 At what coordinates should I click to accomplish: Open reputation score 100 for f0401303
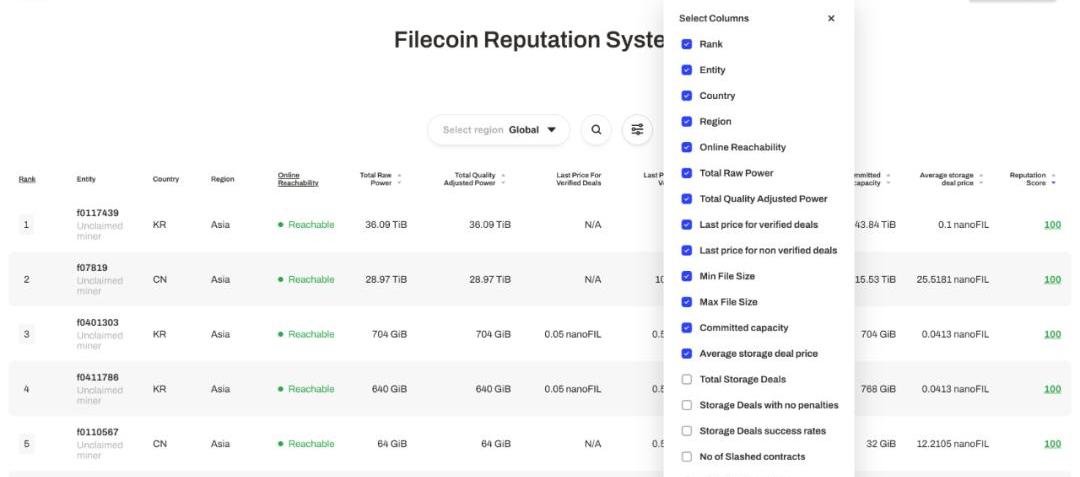pyautogui.click(x=1052, y=334)
